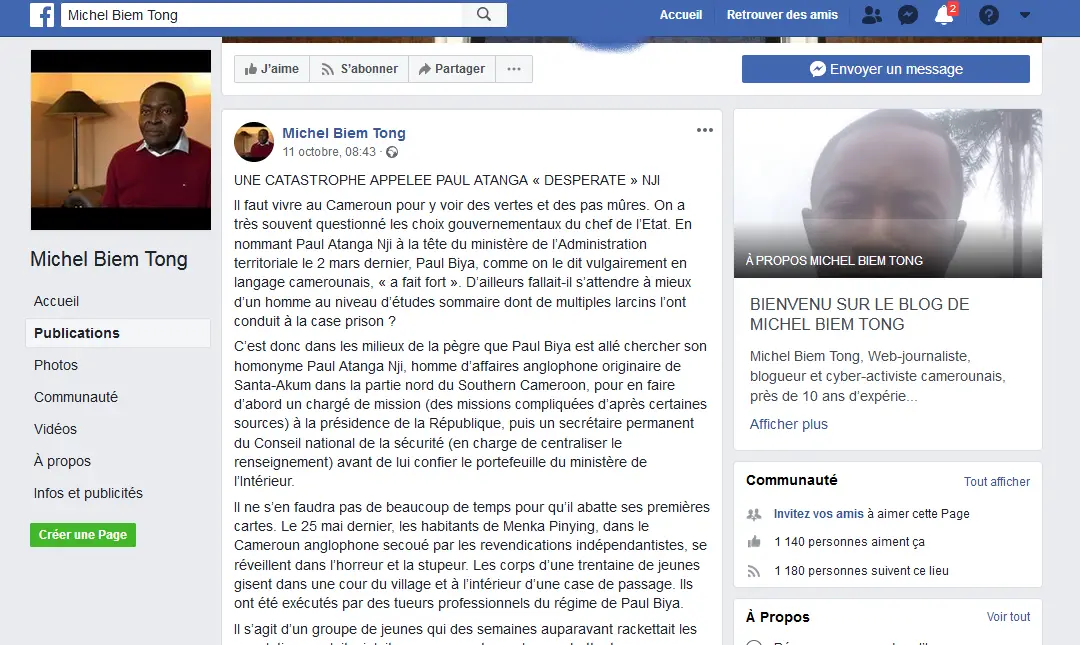
Task: Open friend requests icon in top bar
Action: pyautogui.click(x=872, y=15)
